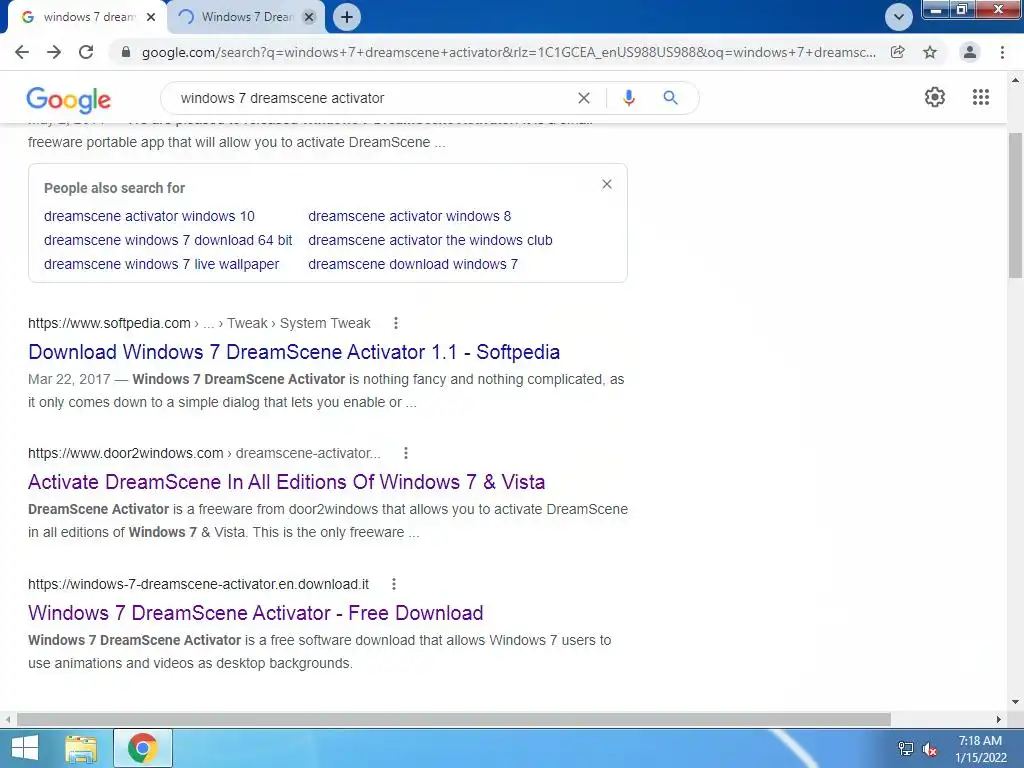Image resolution: width=1024 pixels, height=768 pixels.
Task: Start voice search with the microphone
Action: coord(628,98)
